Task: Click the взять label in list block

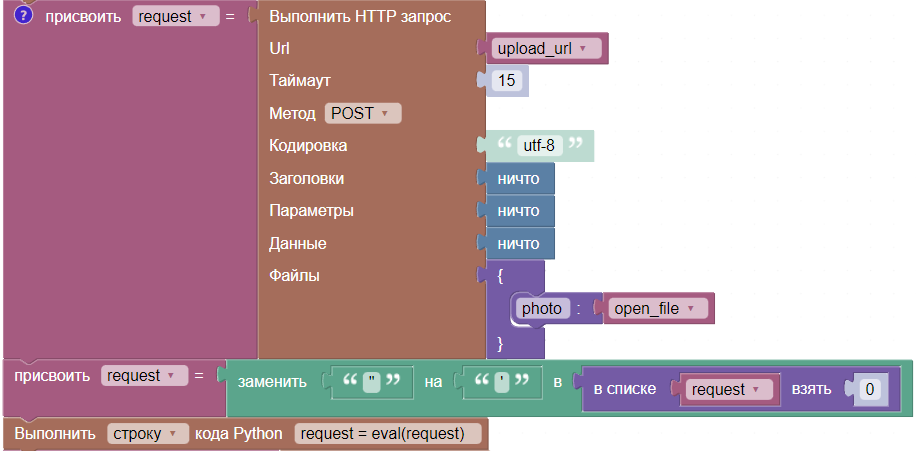Action: tap(811, 390)
